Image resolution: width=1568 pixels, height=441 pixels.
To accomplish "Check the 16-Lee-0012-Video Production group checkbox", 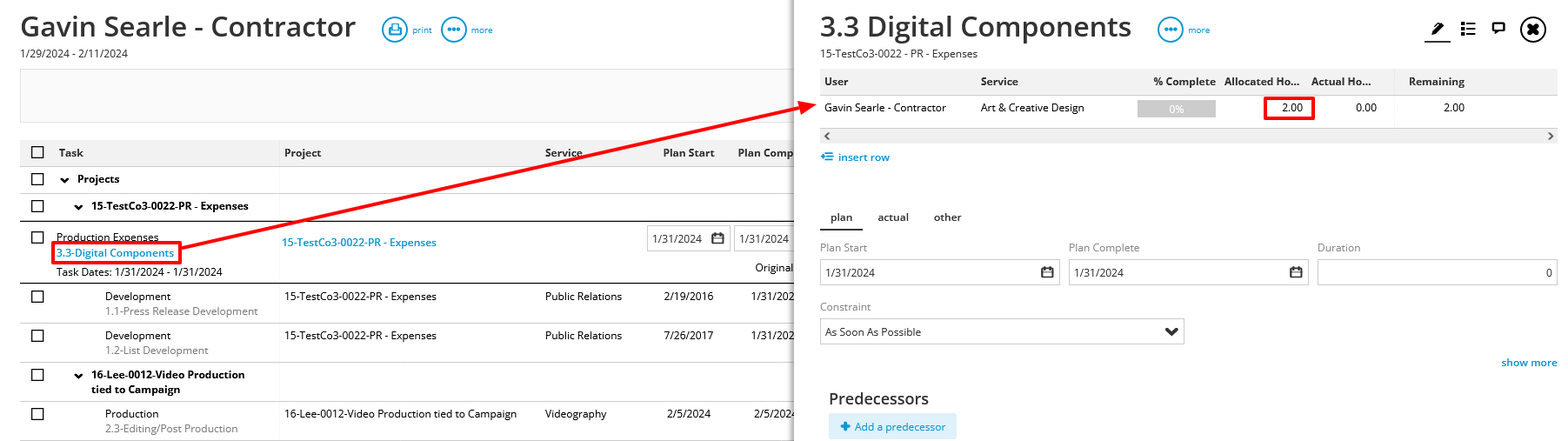I will (37, 375).
